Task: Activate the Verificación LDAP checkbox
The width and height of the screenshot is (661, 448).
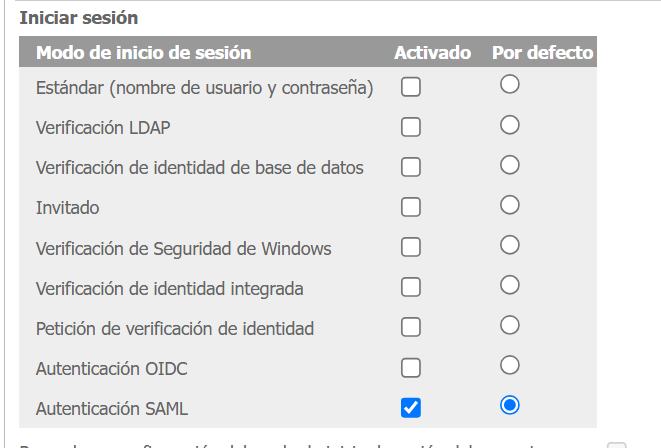Action: click(x=410, y=127)
